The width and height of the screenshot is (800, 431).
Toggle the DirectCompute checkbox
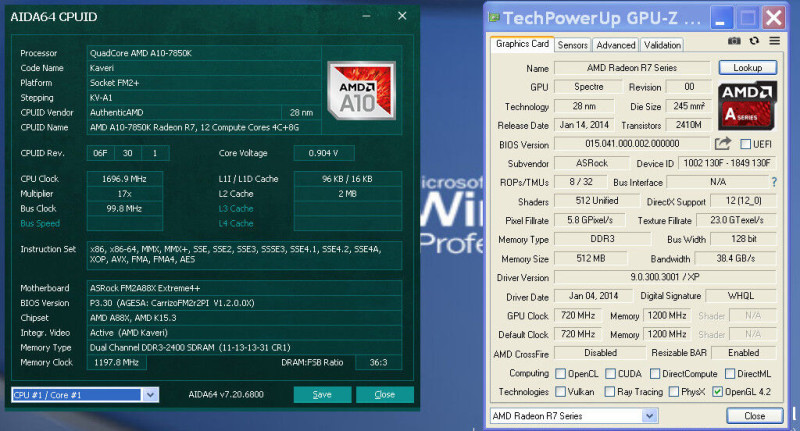click(x=655, y=374)
